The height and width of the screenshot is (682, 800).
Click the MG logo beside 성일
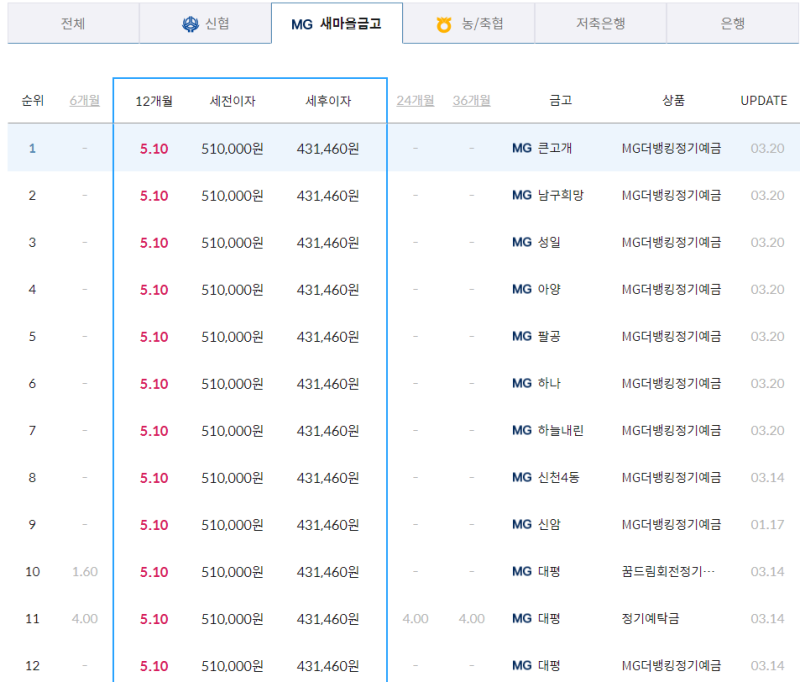click(522, 242)
